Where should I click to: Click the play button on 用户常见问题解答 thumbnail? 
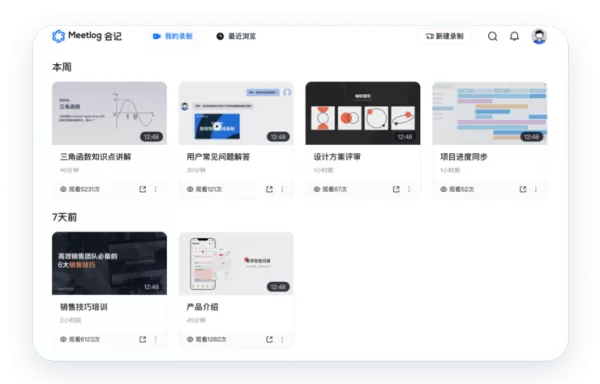point(217,126)
